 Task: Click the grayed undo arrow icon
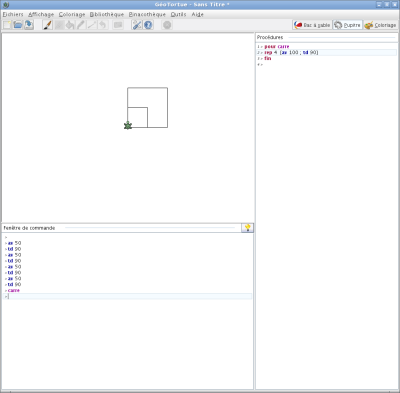(x=103, y=25)
